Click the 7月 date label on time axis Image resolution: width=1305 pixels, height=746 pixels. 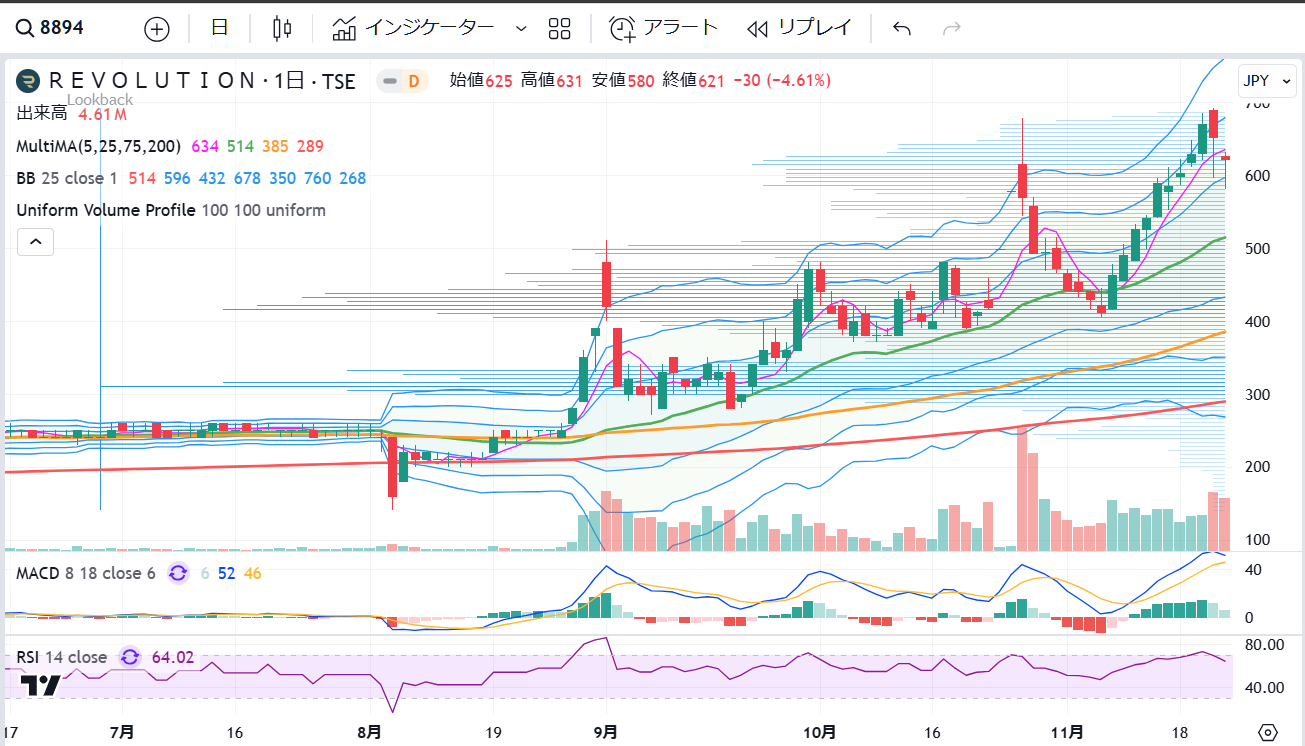[x=122, y=732]
